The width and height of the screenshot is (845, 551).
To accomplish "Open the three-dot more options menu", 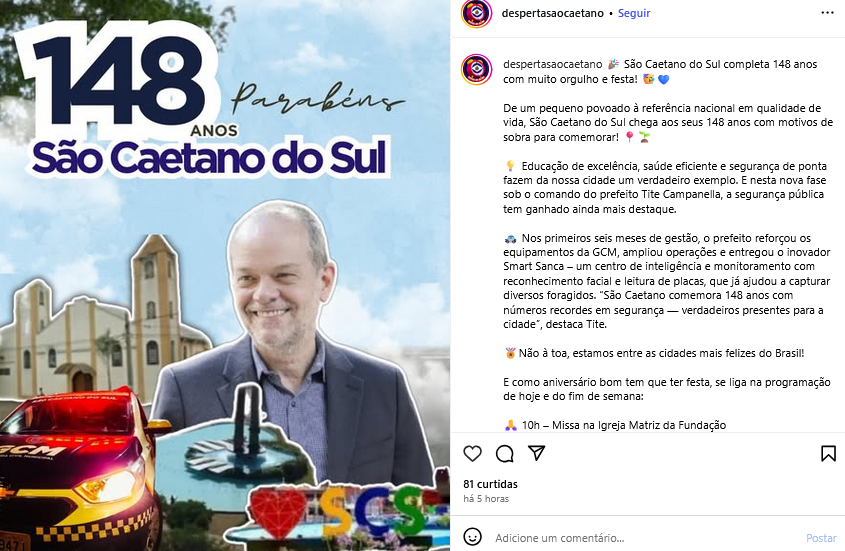I will pos(827,13).
